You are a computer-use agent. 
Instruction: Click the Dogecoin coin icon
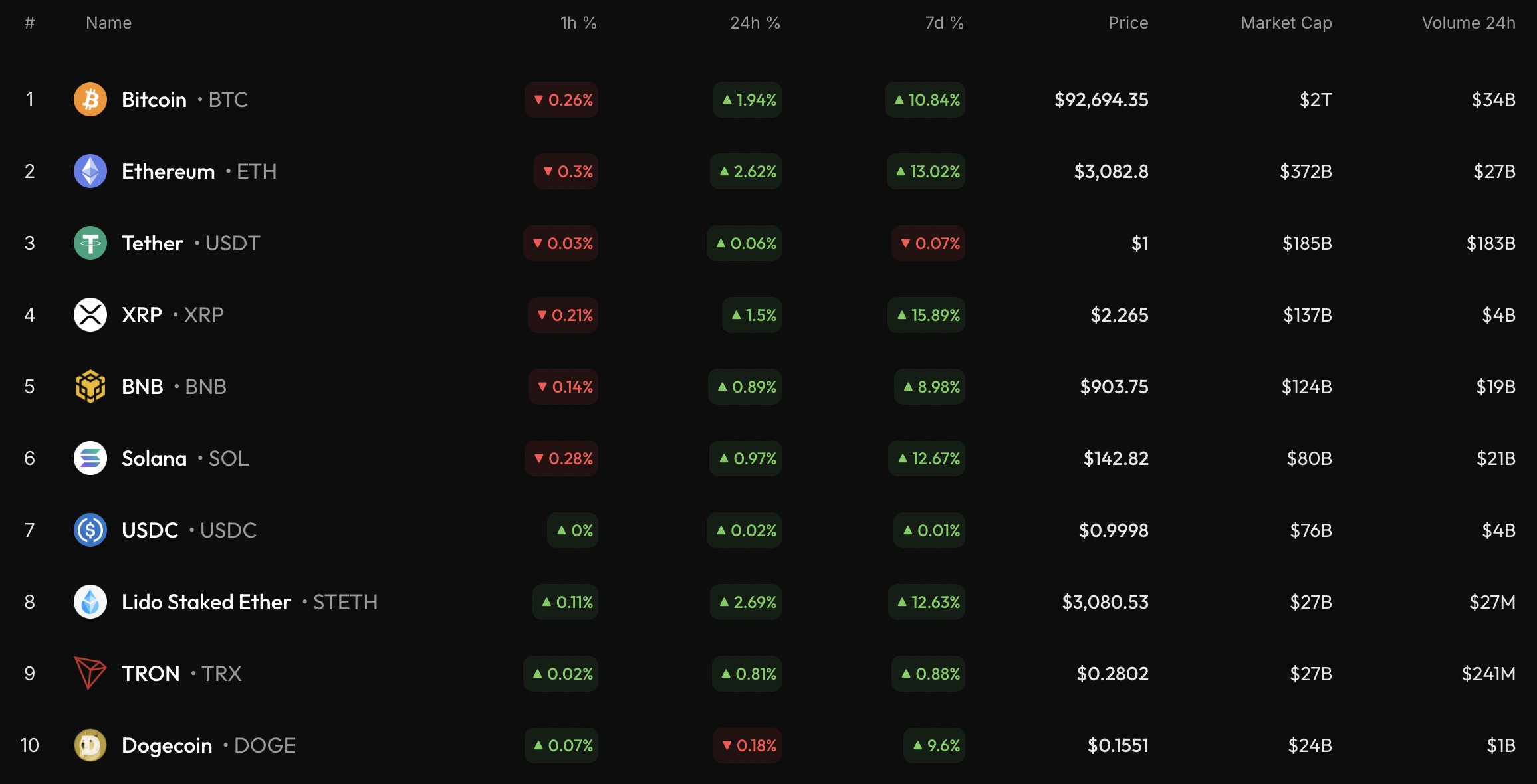pos(90,745)
